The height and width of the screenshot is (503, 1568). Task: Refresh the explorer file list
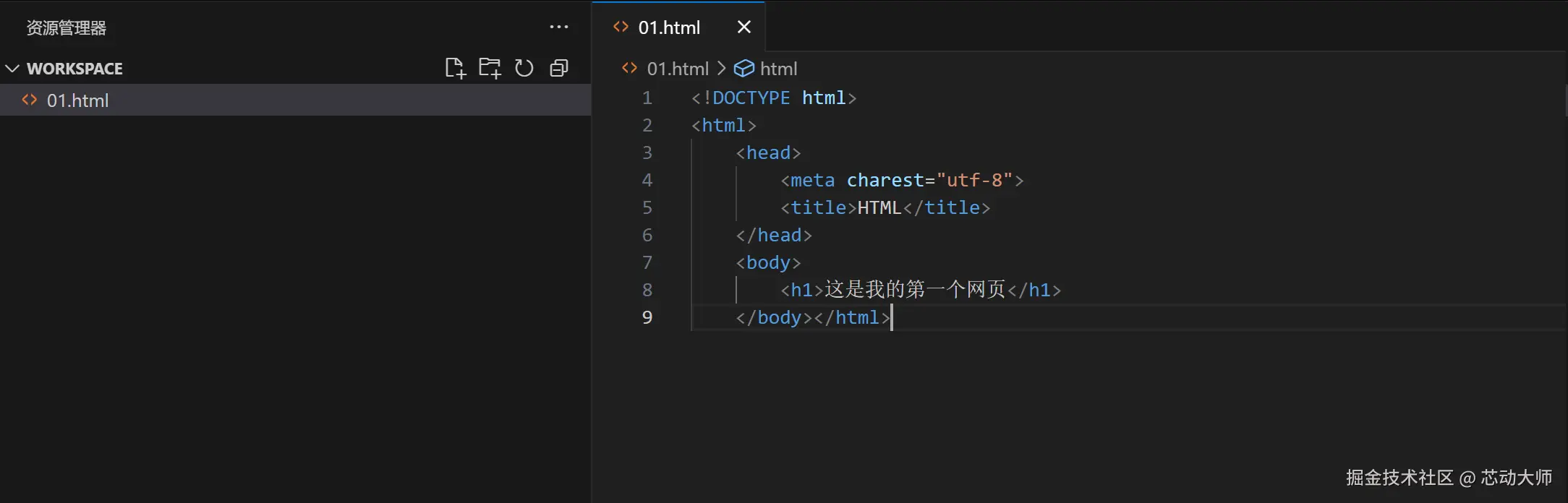524,68
